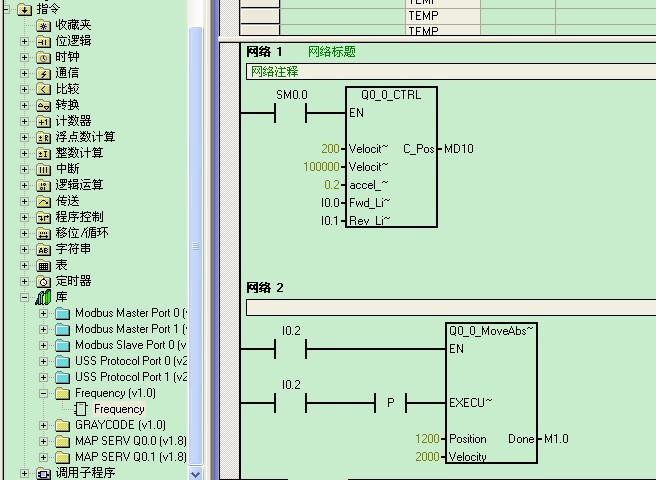Expand the GRAYCODE (v1.0) library folder
The width and height of the screenshot is (656, 480).
pos(44,425)
